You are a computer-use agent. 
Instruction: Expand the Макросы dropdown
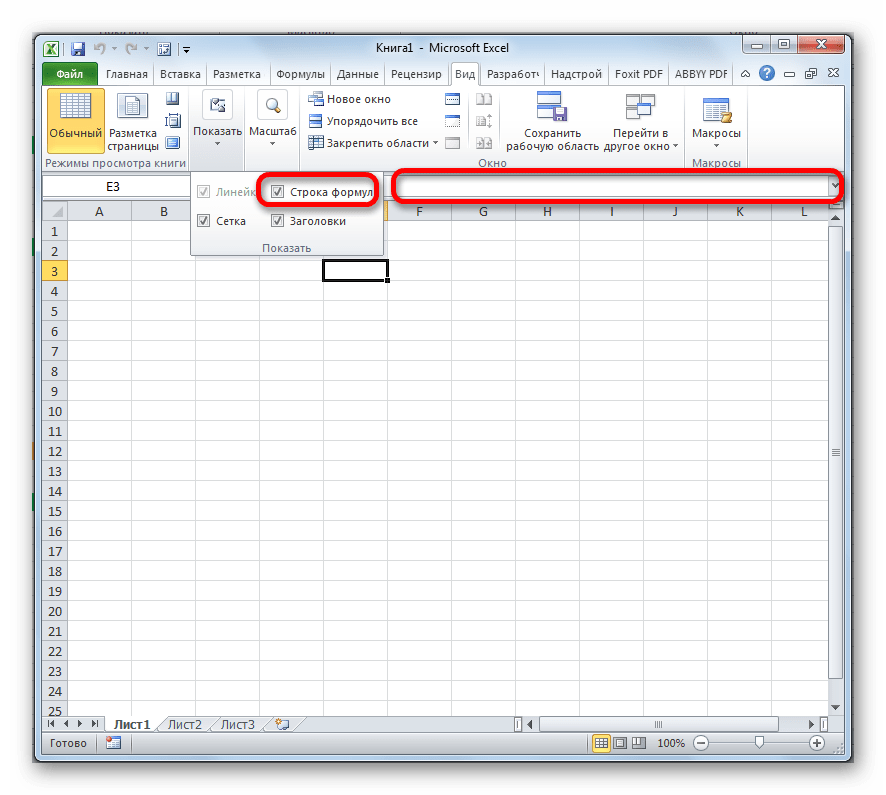[716, 120]
